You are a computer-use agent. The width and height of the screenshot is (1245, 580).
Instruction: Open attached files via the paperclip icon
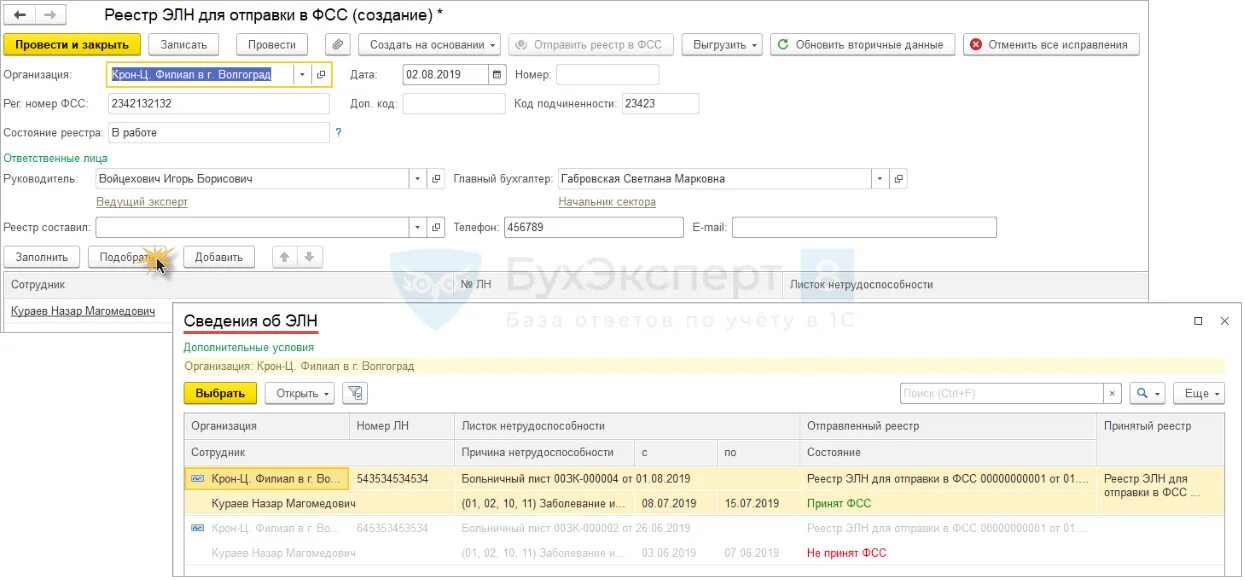pos(338,45)
